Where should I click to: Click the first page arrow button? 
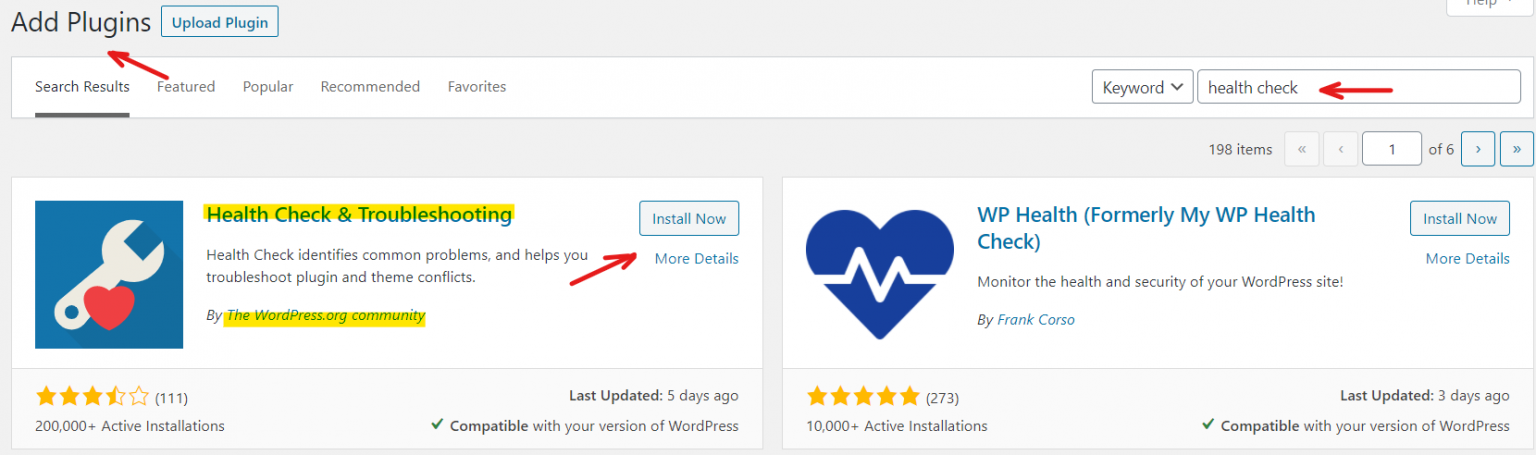coord(1301,149)
